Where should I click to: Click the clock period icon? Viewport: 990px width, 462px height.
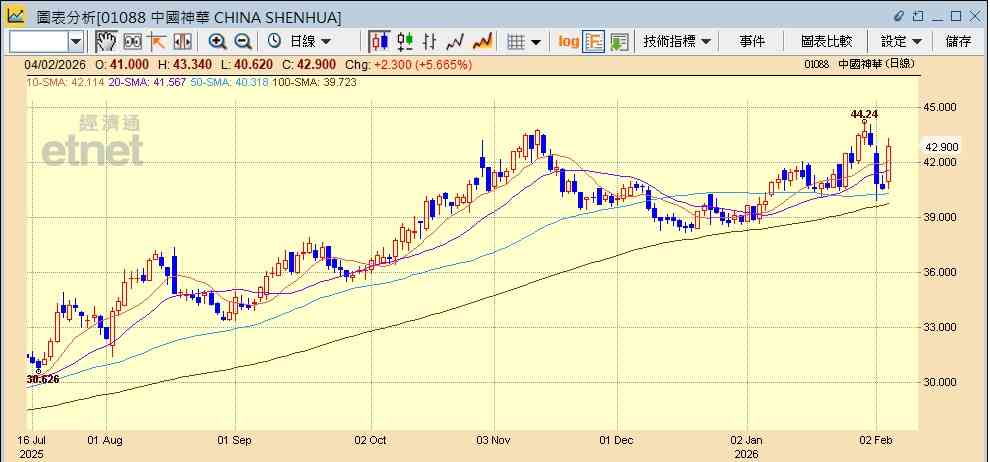pos(275,42)
